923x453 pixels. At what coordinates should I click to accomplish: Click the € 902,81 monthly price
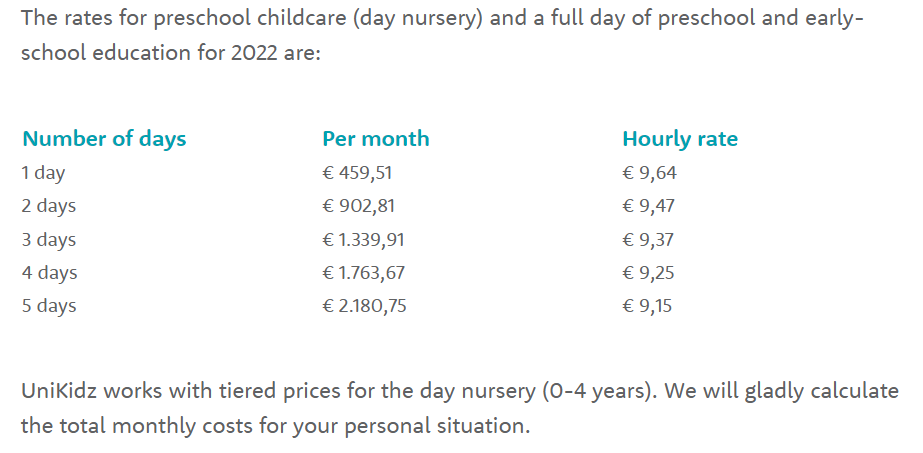click(x=358, y=206)
